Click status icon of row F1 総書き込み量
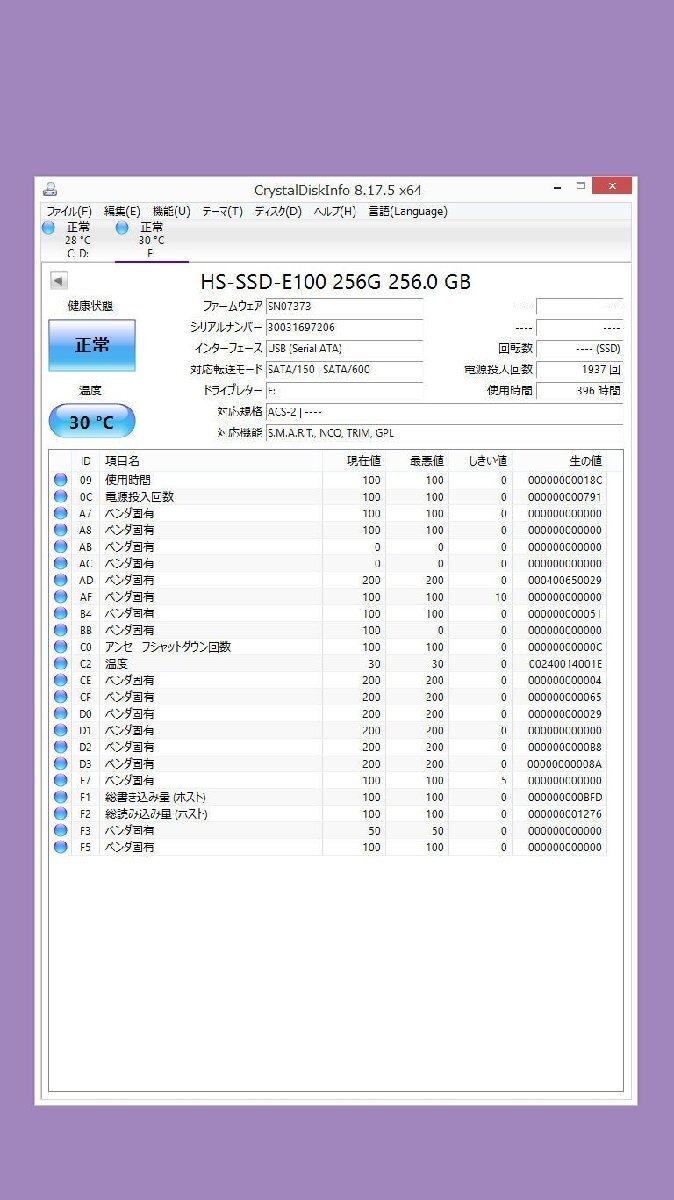Image resolution: width=674 pixels, height=1200 pixels. point(61,797)
